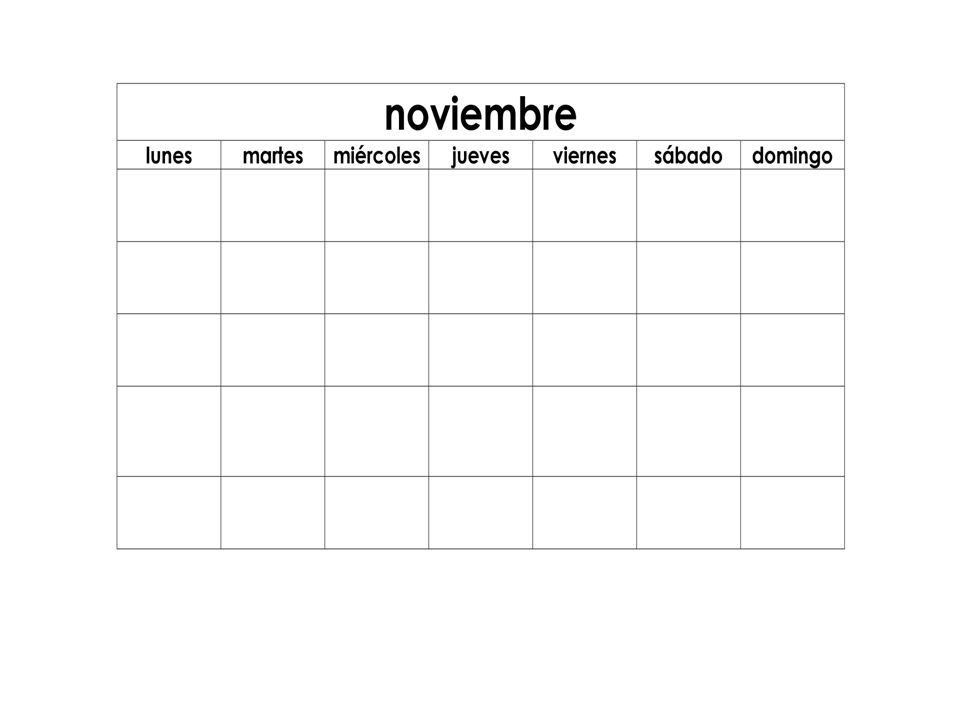This screenshot has height=720, width=960.
Task: Click second-row cell under miércoles
Action: point(377,277)
